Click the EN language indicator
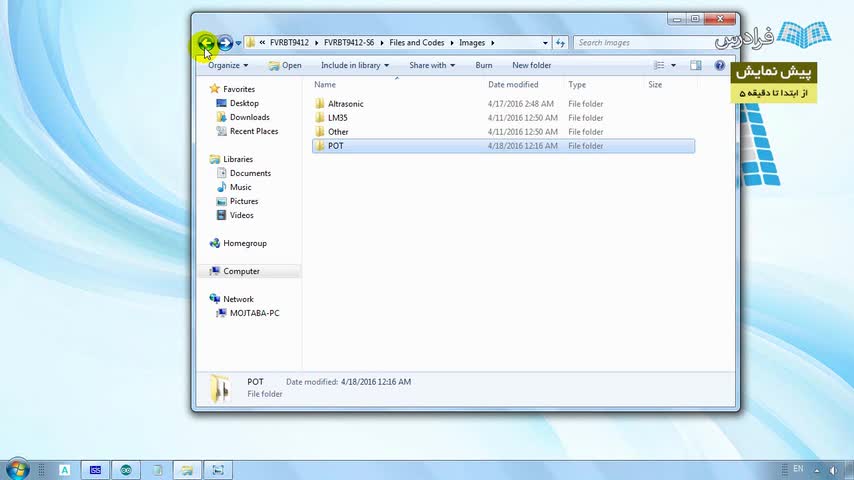The image size is (854, 480). point(798,469)
